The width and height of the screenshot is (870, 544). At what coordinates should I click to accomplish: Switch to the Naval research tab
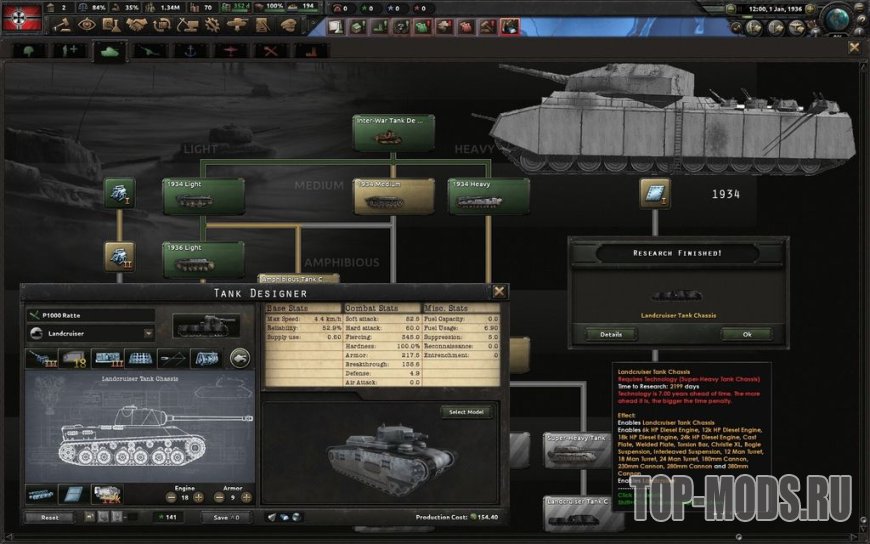coord(189,50)
